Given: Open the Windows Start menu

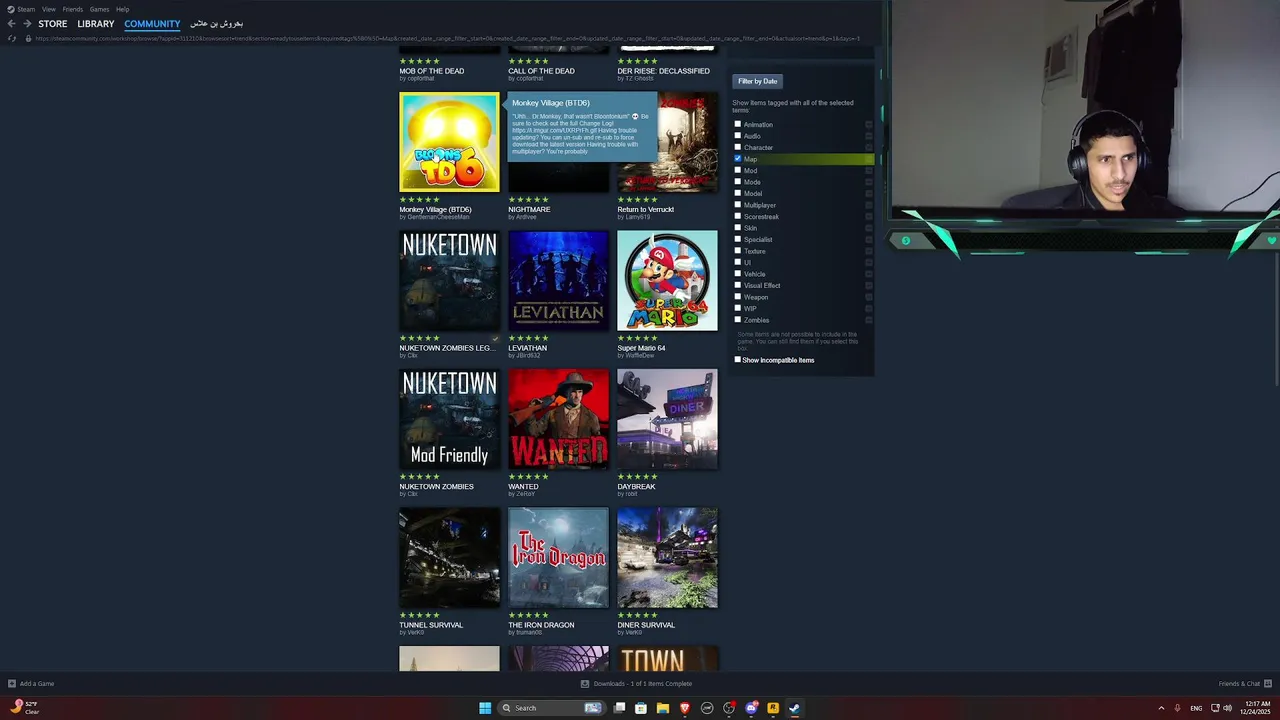Looking at the screenshot, I should [x=485, y=708].
